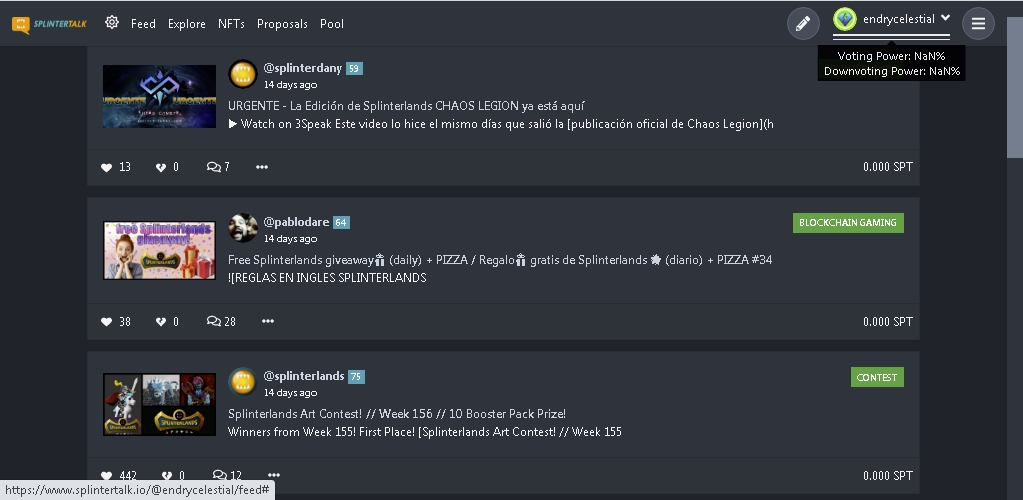Open @pablodare profile avatar
This screenshot has height=500, width=1023.
click(243, 228)
